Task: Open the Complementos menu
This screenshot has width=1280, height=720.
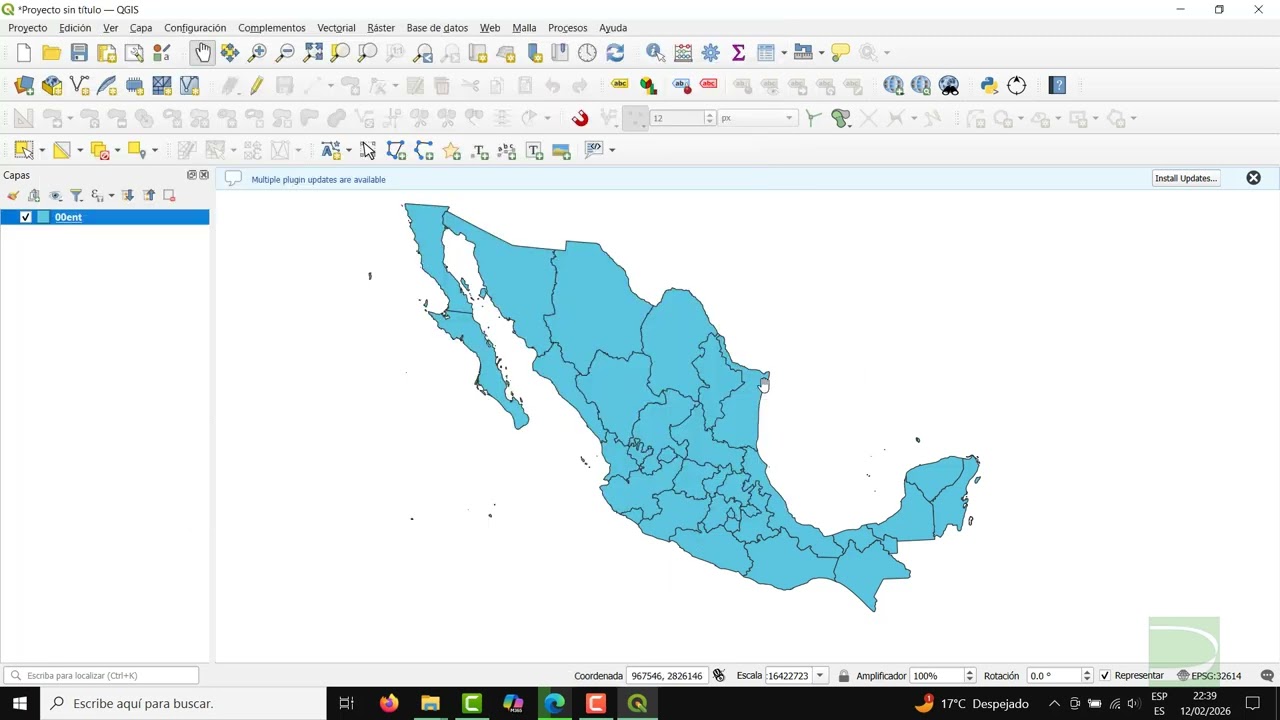Action: [272, 28]
